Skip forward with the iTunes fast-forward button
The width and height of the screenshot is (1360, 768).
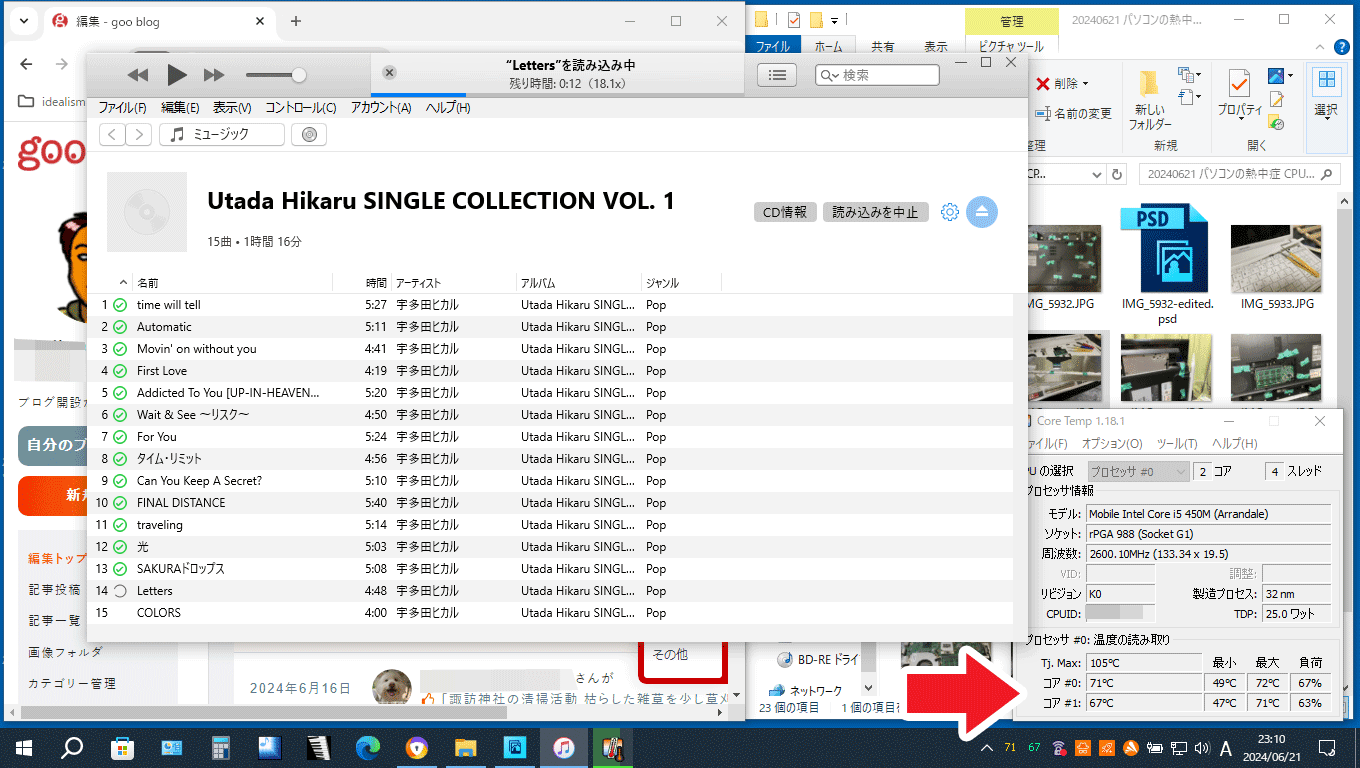pyautogui.click(x=214, y=75)
